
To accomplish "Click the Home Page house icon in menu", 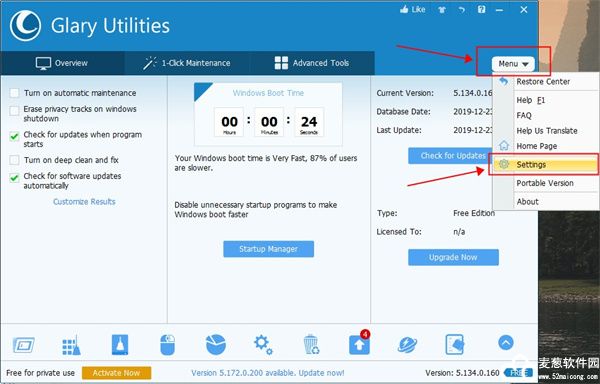I will coord(504,145).
